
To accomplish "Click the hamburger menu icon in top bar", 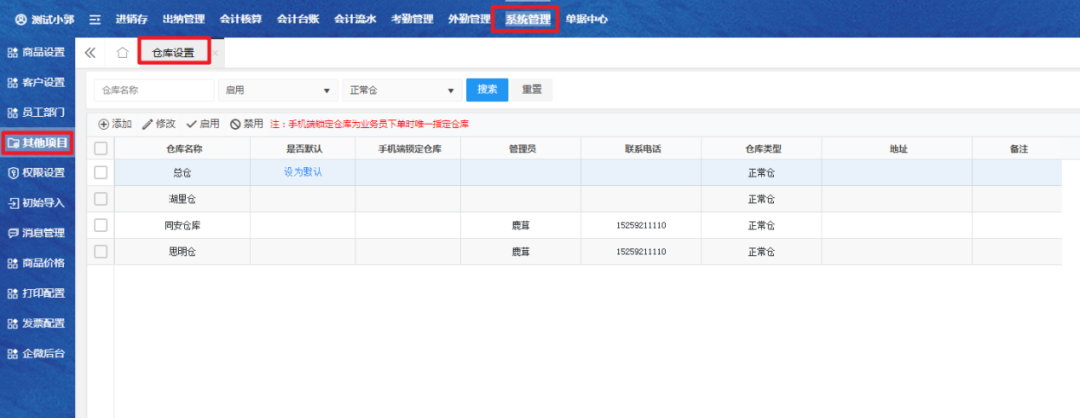I will coord(95,19).
